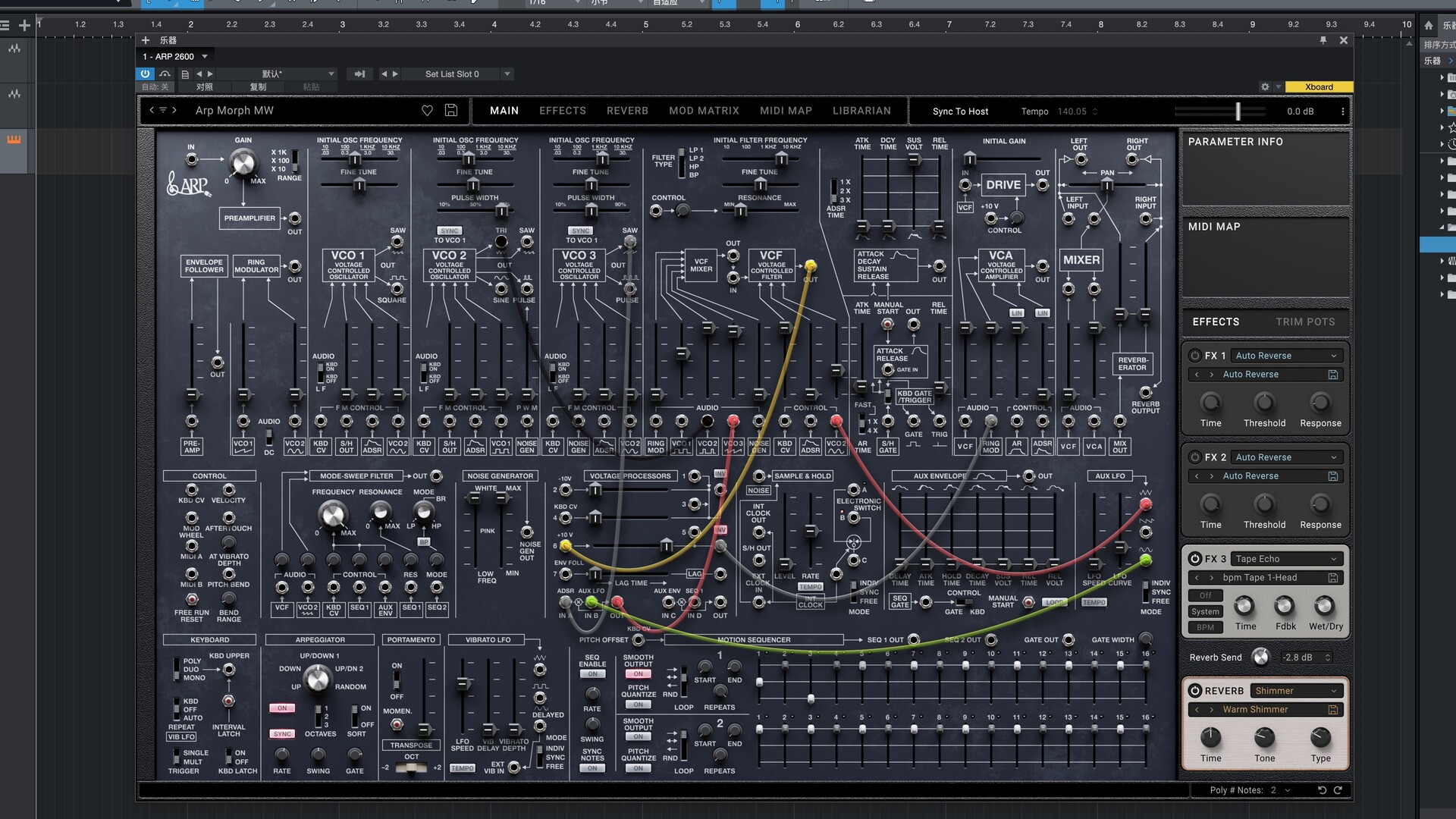Click the arpeggiator UP/DOWN mode knob

317,678
